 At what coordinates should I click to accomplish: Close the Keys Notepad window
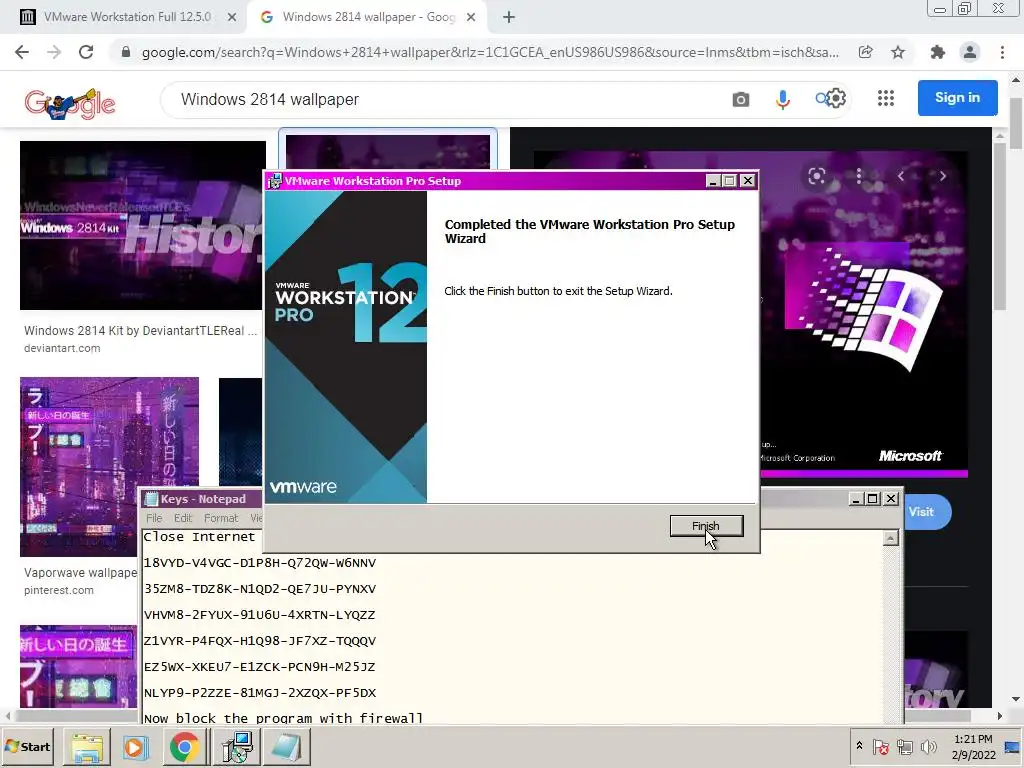coord(891,499)
